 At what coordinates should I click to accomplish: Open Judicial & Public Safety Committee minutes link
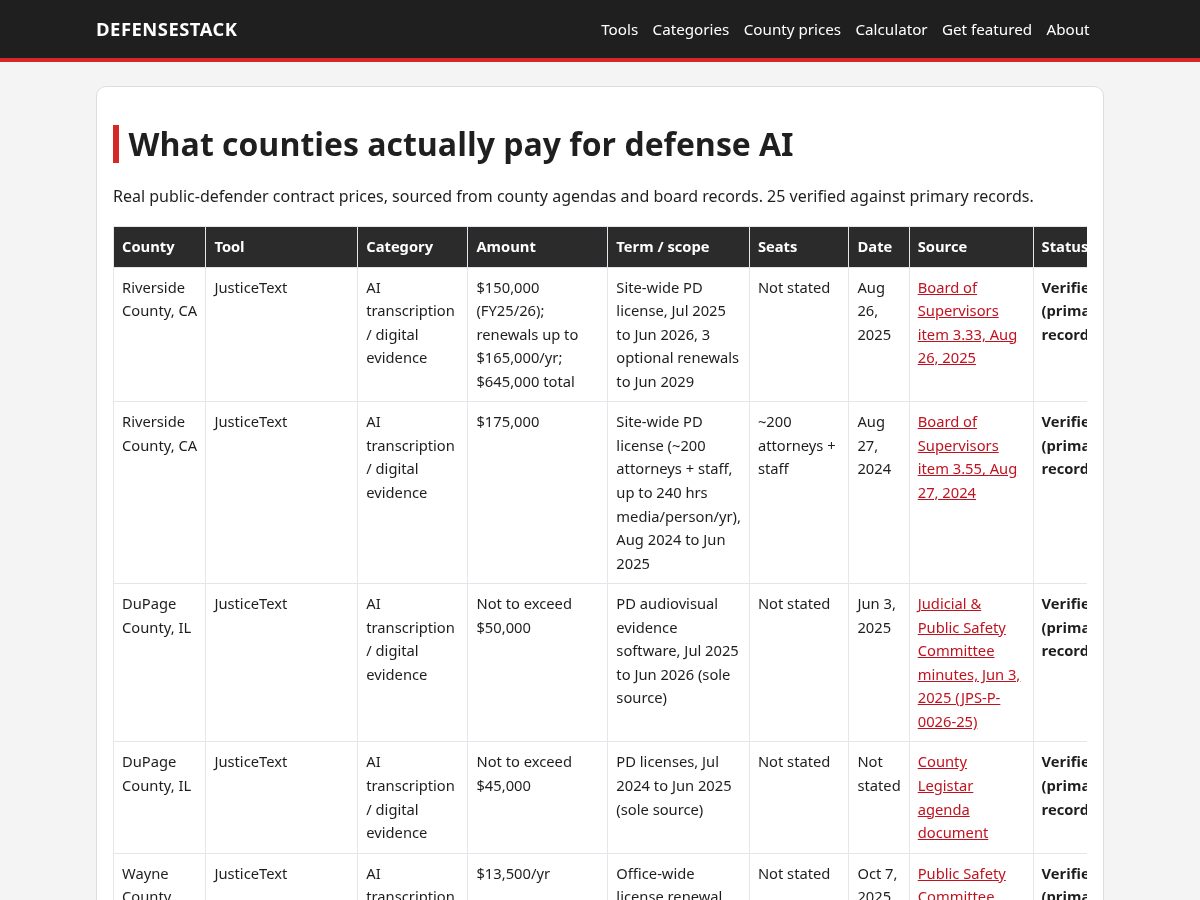point(968,663)
